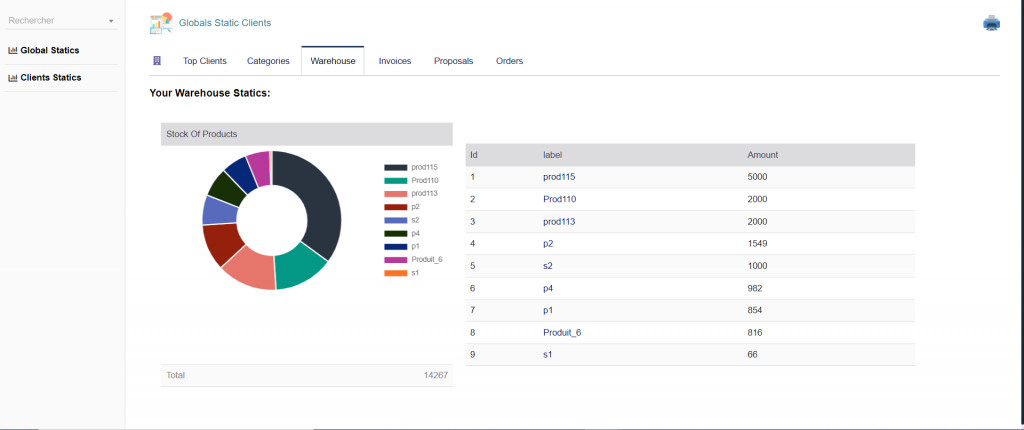Toggle the Prod110 legend entry
Screen dimensions: 1024x430
[x=424, y=180]
